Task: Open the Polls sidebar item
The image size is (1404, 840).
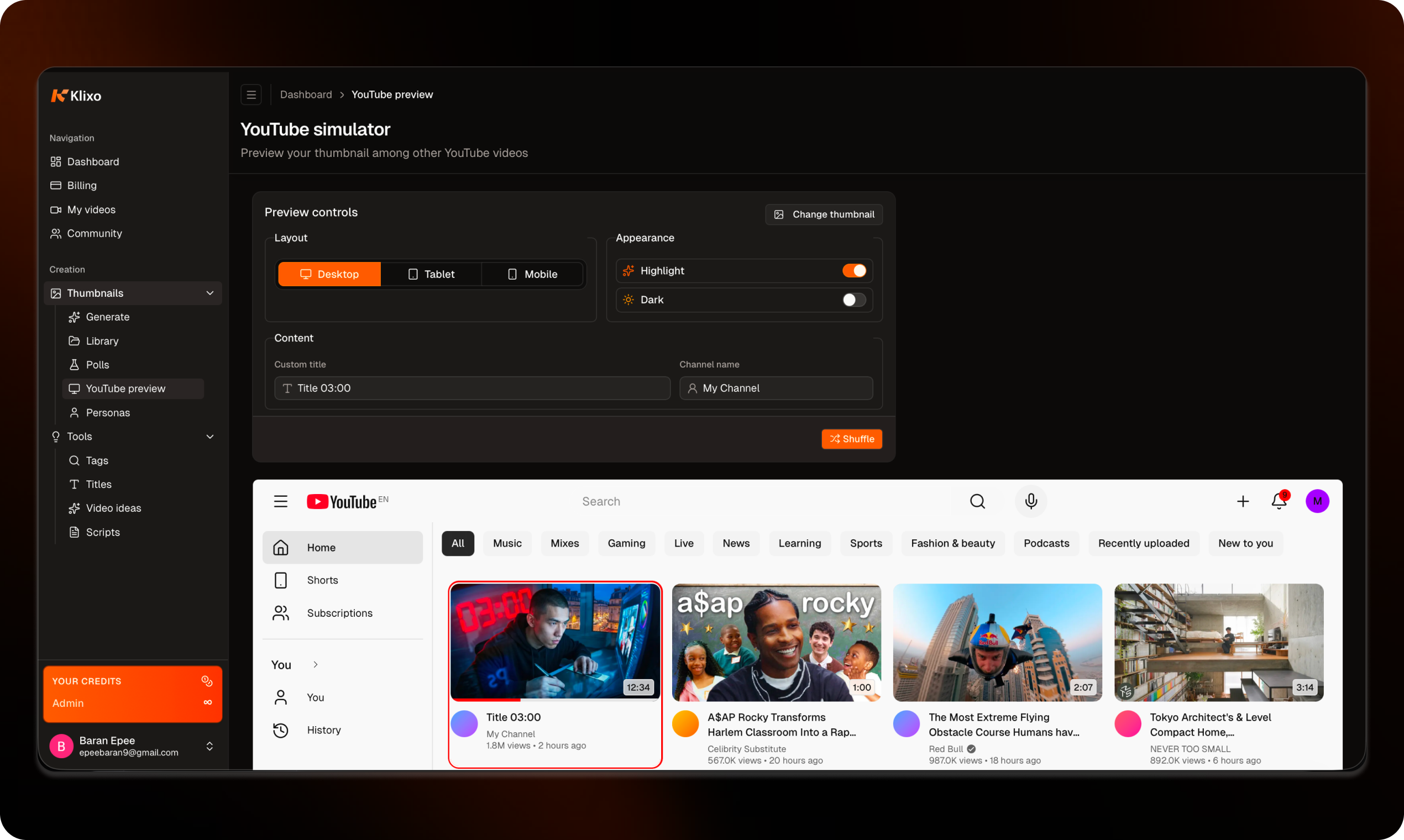Action: click(97, 365)
